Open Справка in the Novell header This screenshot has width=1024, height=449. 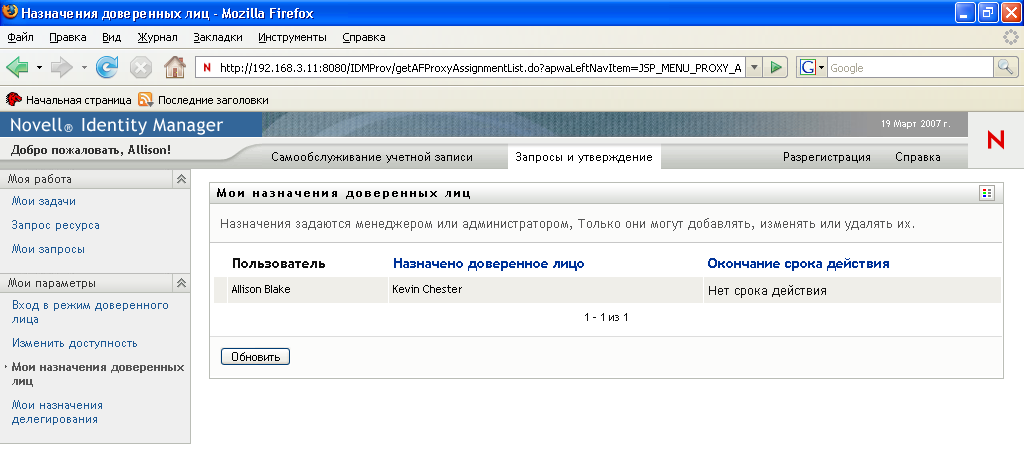pos(918,157)
